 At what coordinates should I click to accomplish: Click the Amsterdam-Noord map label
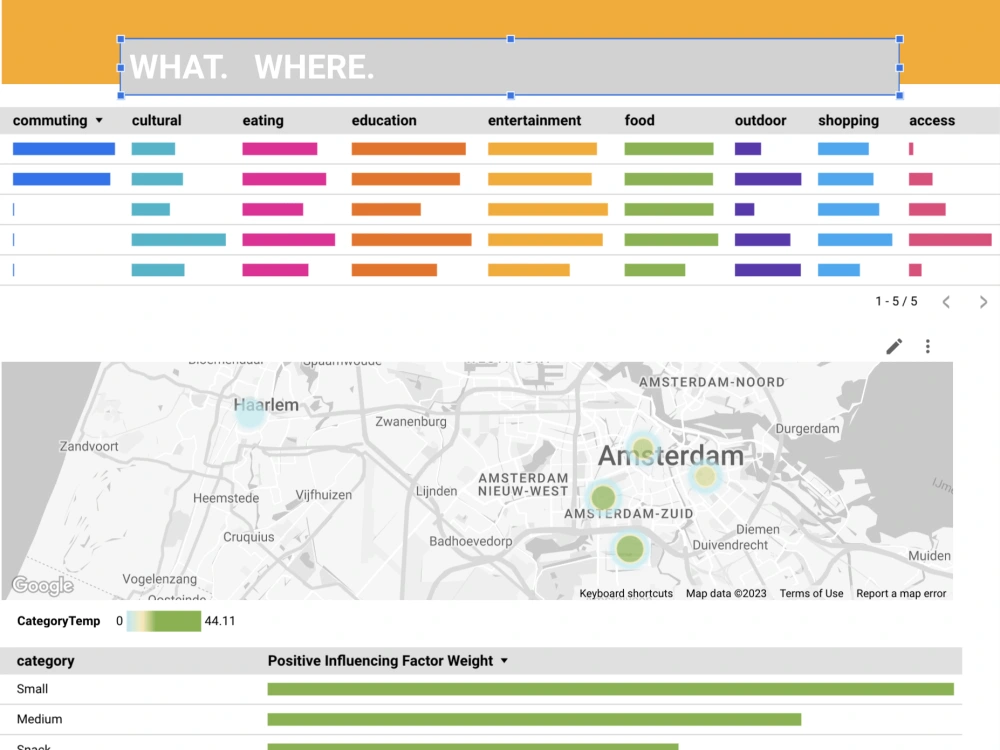click(x=712, y=382)
